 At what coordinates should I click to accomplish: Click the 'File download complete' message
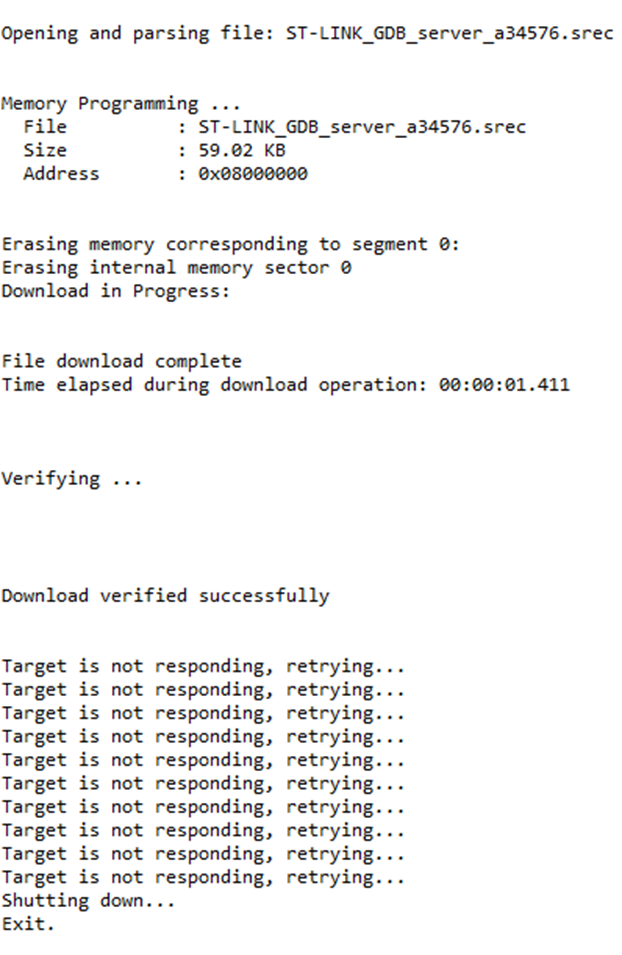tap(121, 361)
